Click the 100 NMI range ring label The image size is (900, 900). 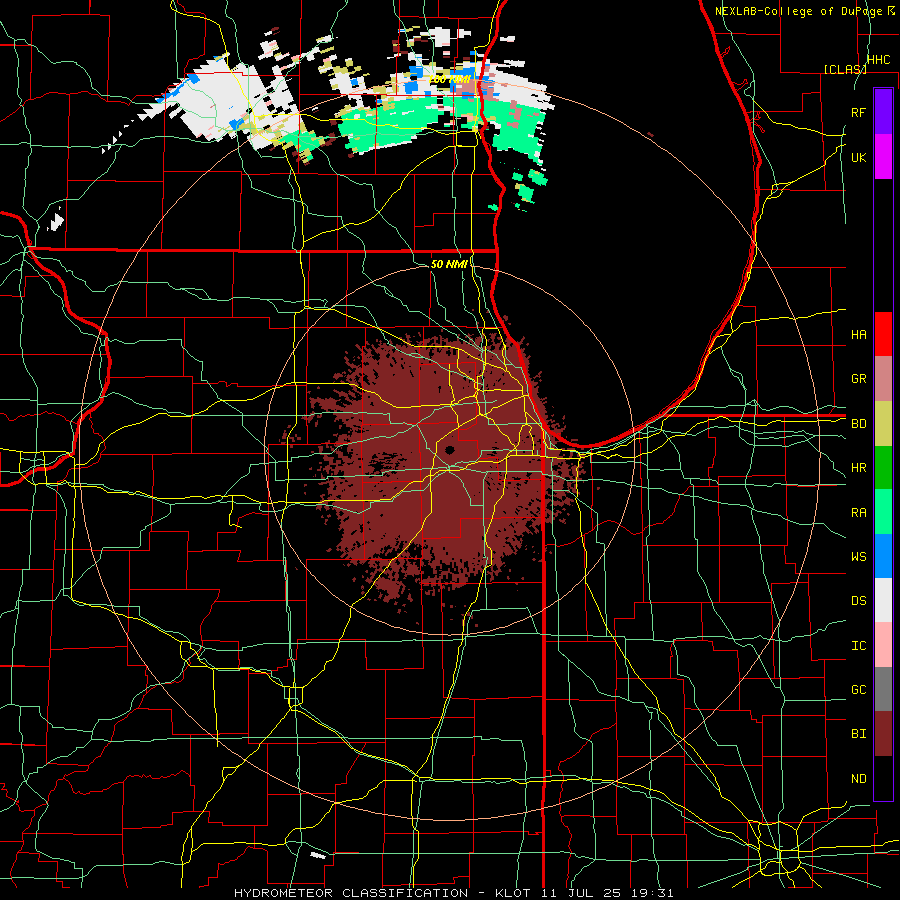click(x=449, y=79)
